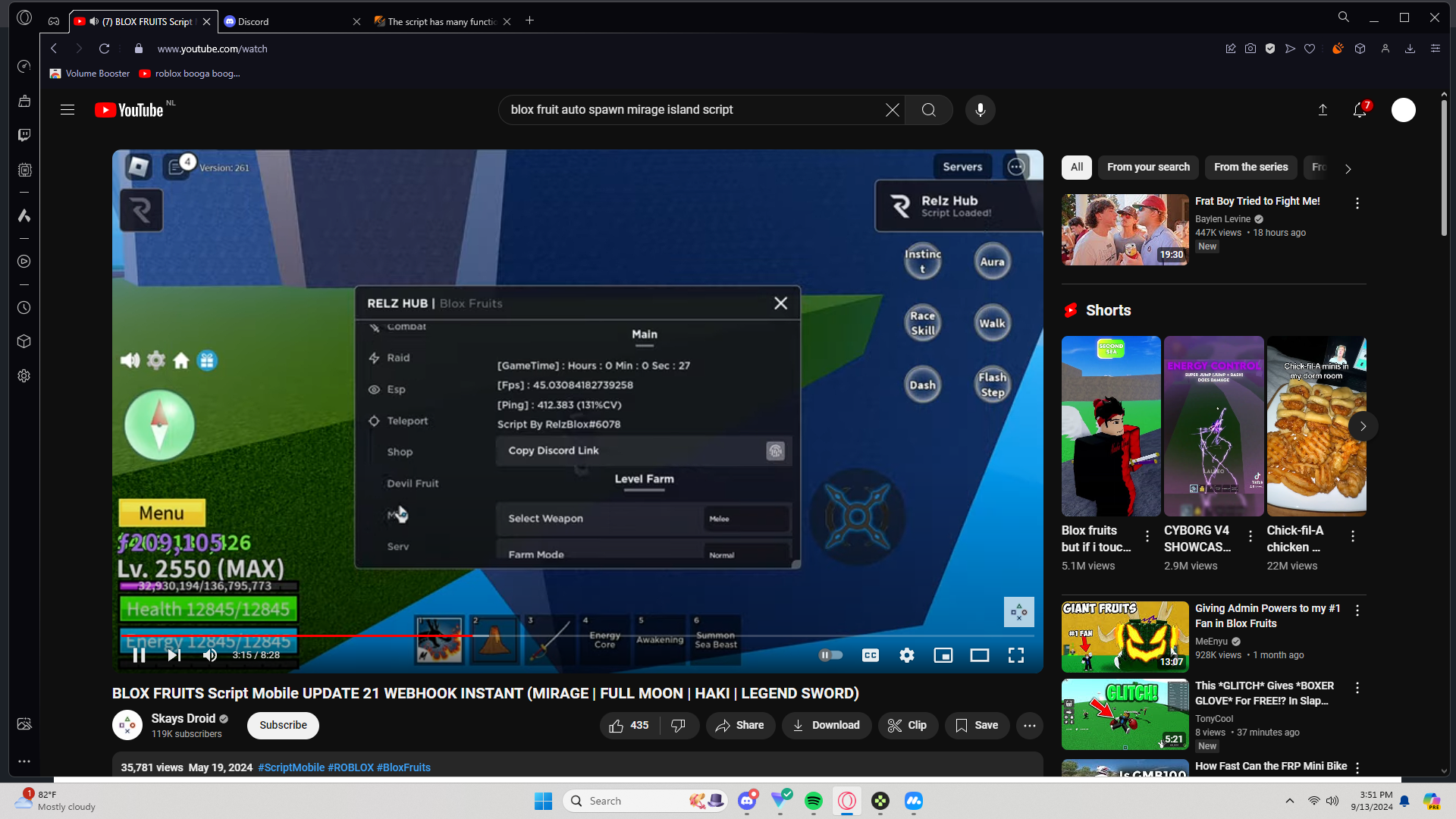This screenshot has height=819, width=1456.
Task: Open options for Frat Boy video
Action: point(1357,203)
